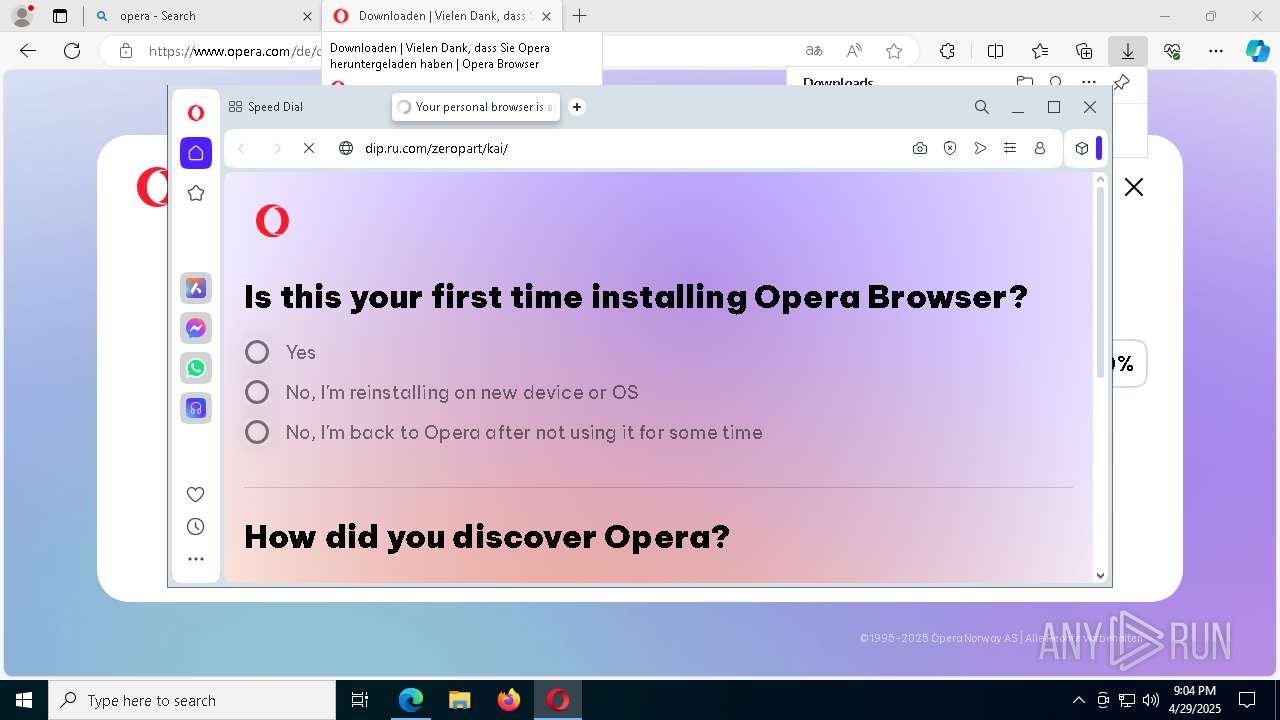The width and height of the screenshot is (1280, 720).
Task: Close the Opera download overlay with X
Action: 1134,187
